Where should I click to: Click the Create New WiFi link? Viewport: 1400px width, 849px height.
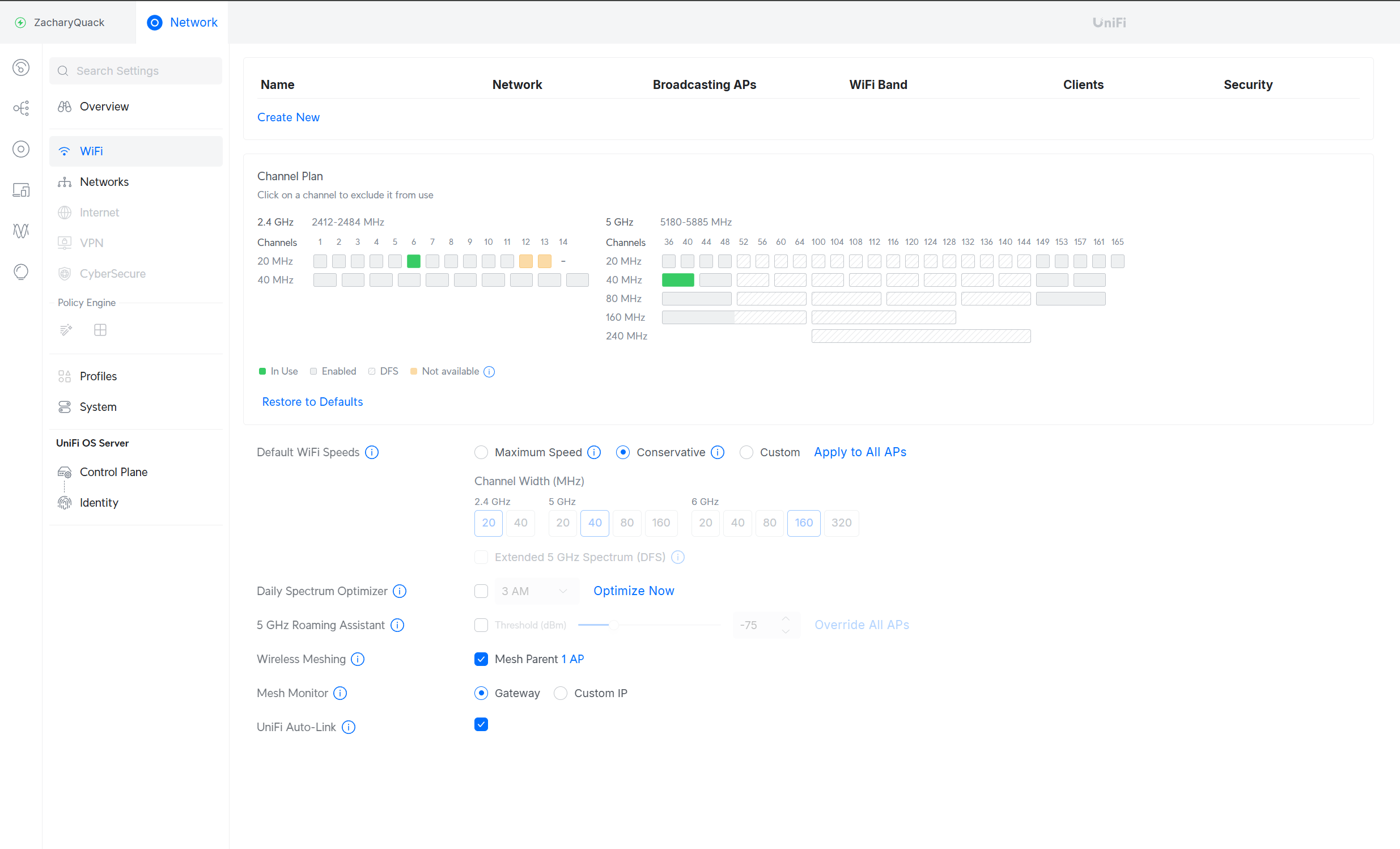[x=288, y=117]
